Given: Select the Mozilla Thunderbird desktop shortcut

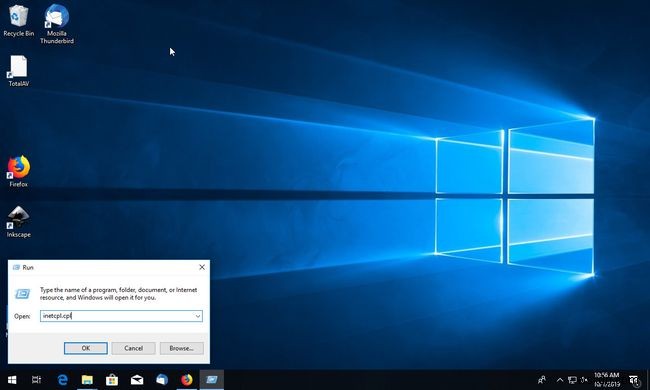Looking at the screenshot, I should (x=57, y=24).
